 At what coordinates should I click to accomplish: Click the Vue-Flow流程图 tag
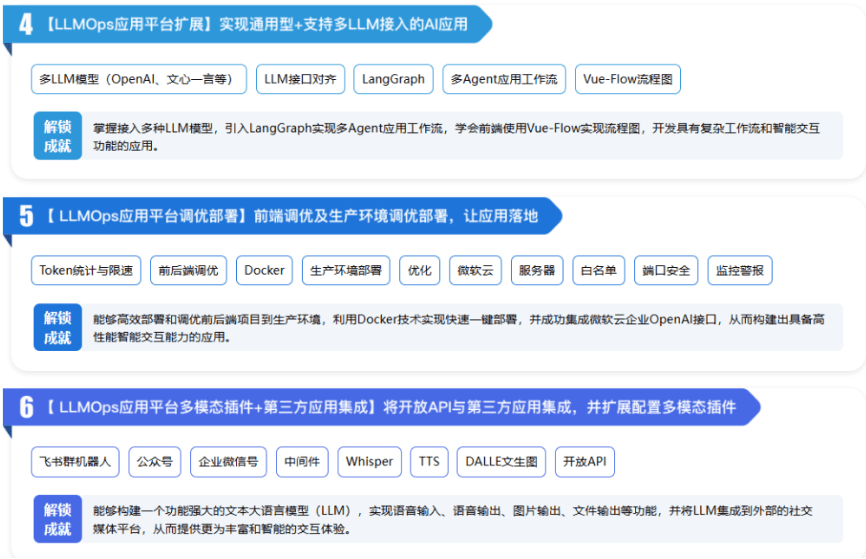(x=627, y=79)
